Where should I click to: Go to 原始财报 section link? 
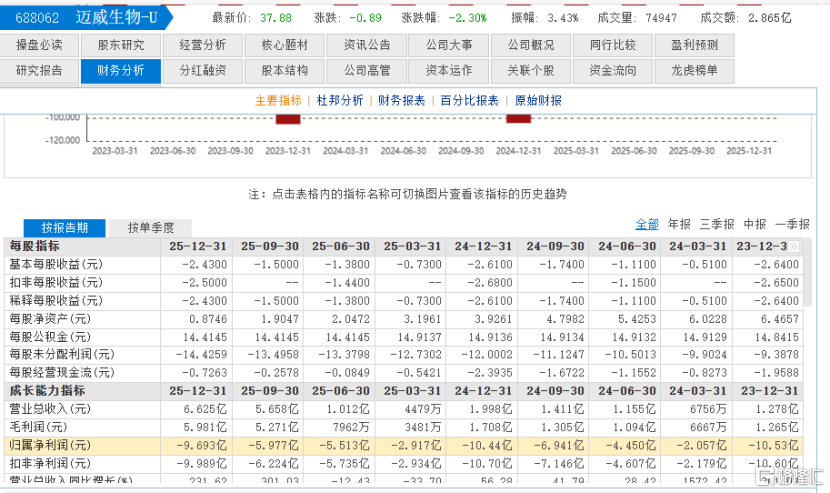(538, 101)
